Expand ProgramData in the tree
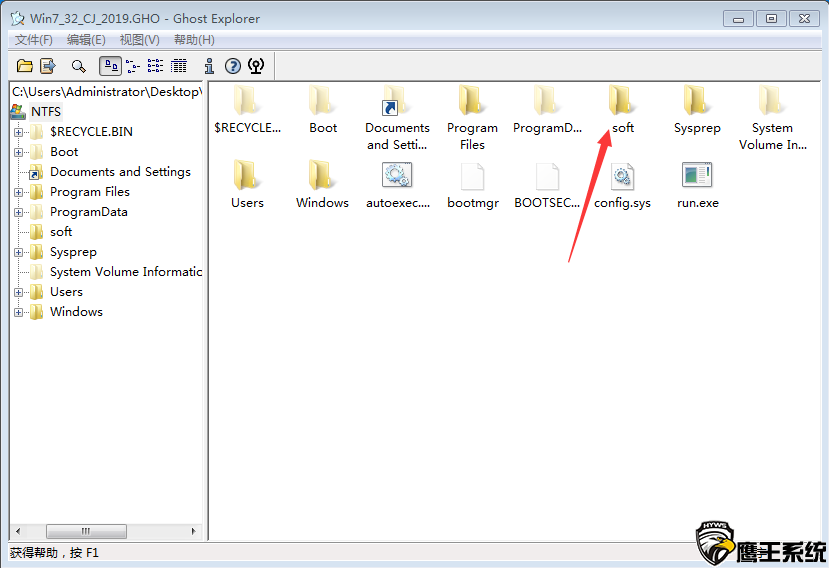The height and width of the screenshot is (568, 829). point(19,213)
